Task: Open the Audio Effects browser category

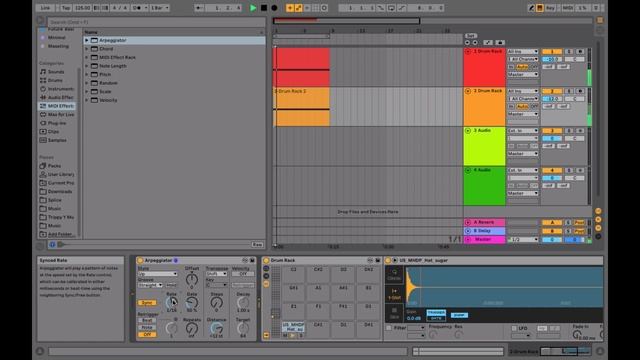Action: tap(57, 98)
